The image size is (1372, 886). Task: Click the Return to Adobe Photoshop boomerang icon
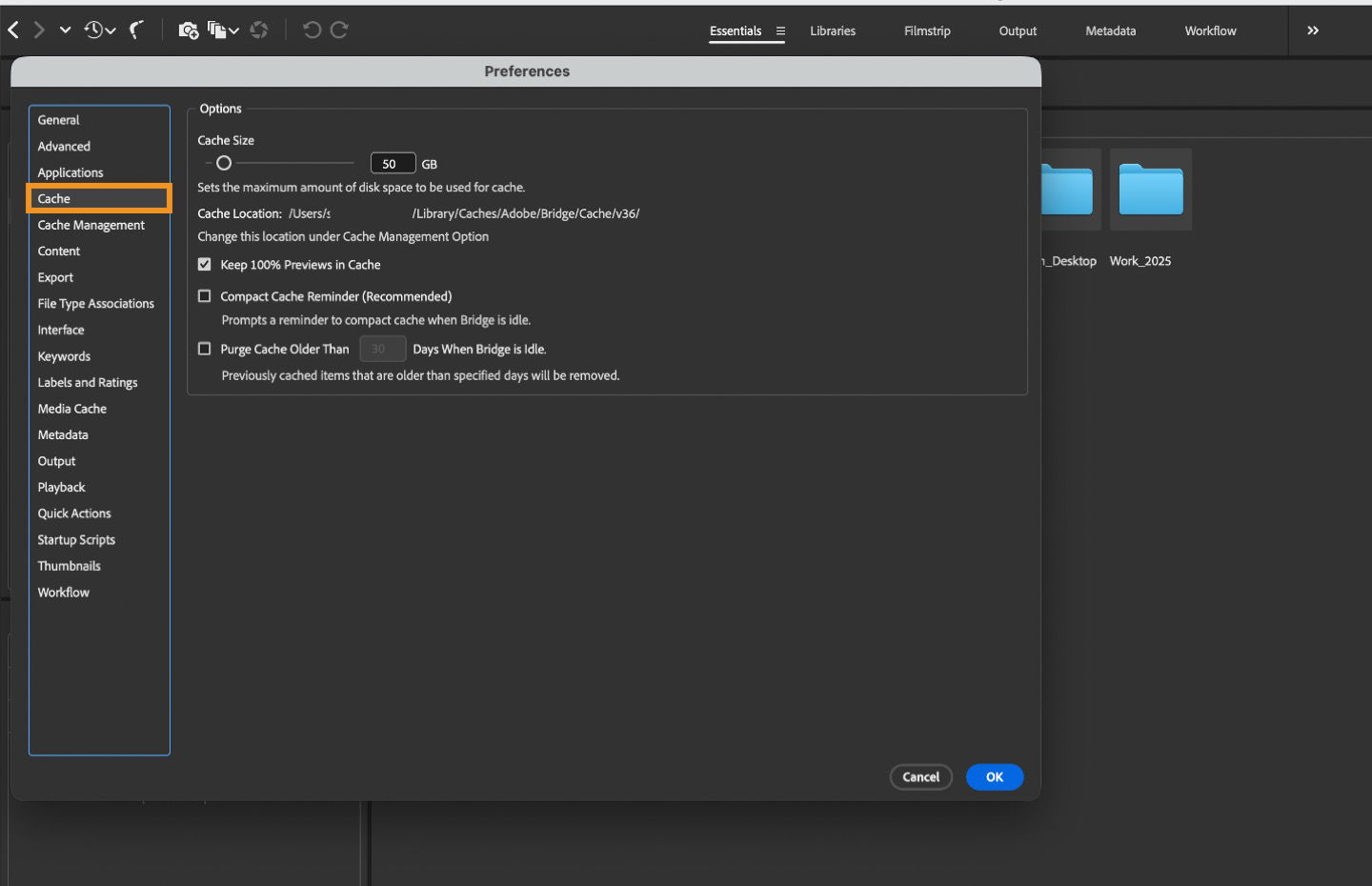tap(137, 30)
